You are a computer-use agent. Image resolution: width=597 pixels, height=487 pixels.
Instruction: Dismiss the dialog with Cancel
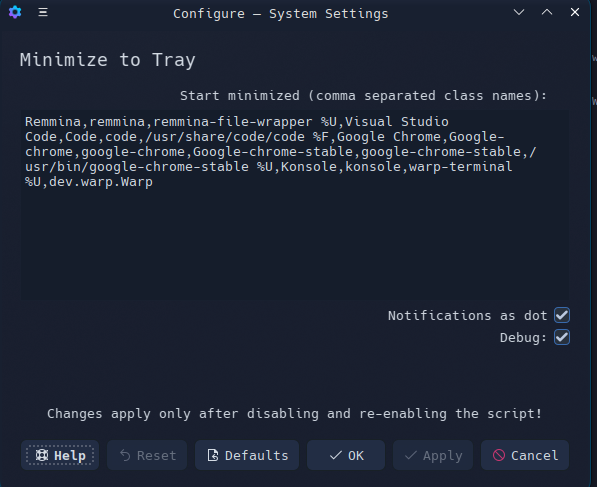click(x=525, y=455)
